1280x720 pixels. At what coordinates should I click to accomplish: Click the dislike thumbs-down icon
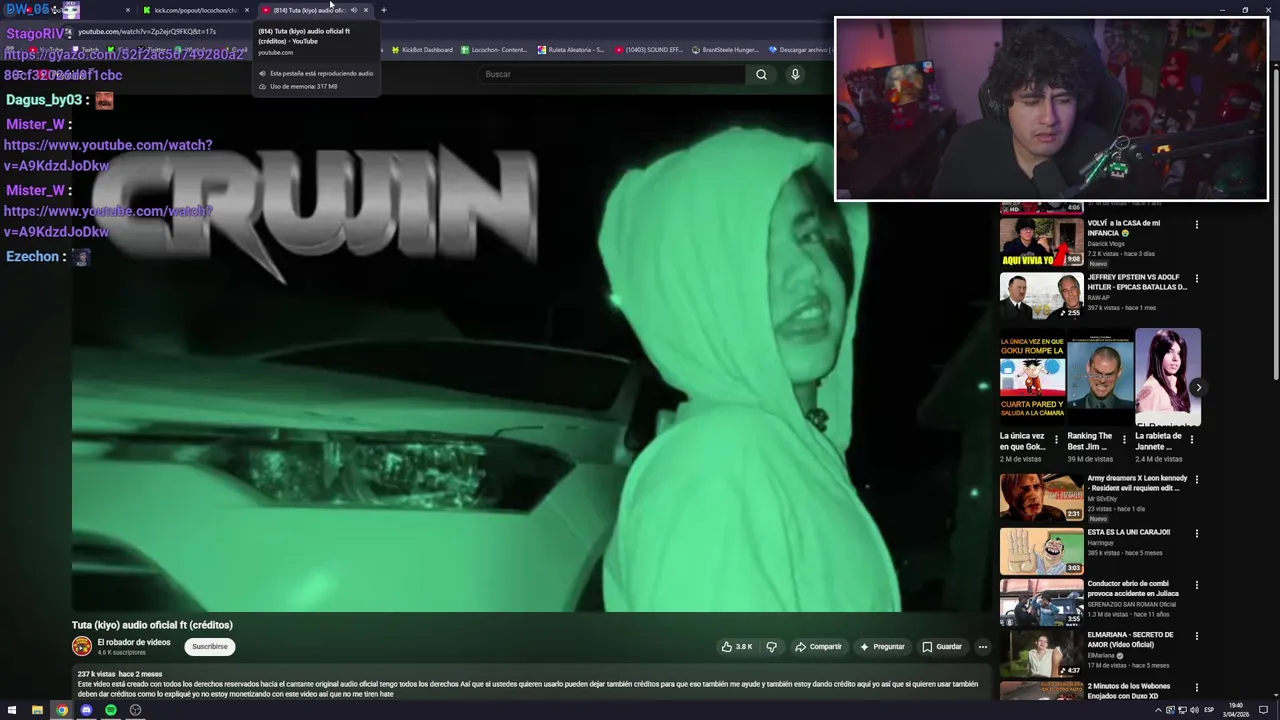tap(771, 647)
